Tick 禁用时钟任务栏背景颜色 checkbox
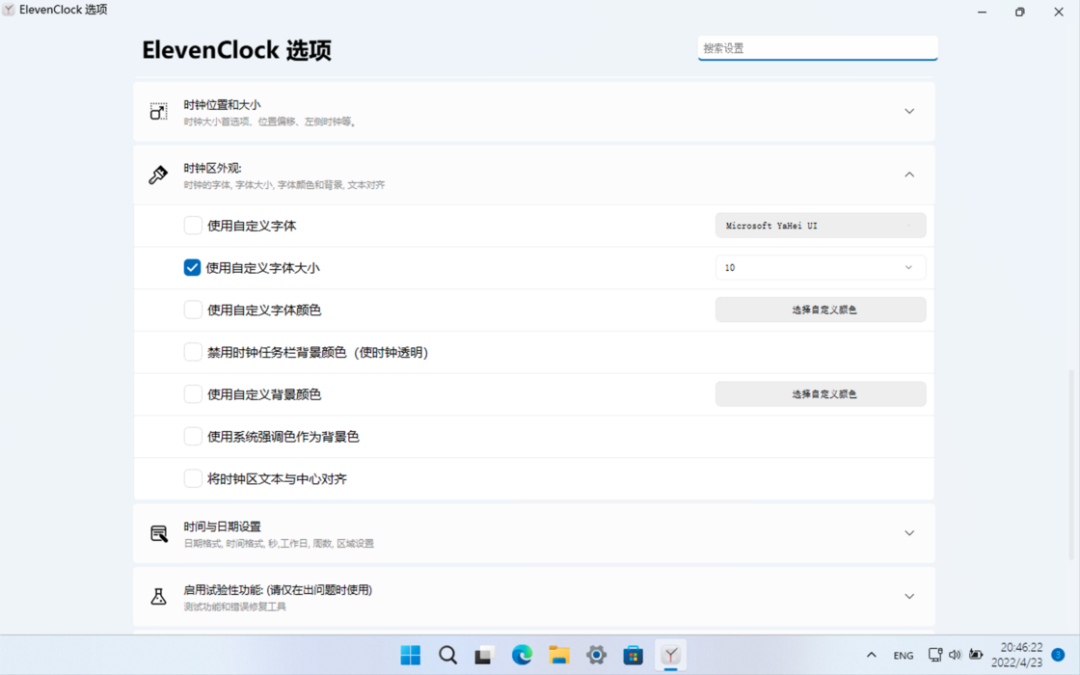The height and width of the screenshot is (675, 1080). click(193, 352)
